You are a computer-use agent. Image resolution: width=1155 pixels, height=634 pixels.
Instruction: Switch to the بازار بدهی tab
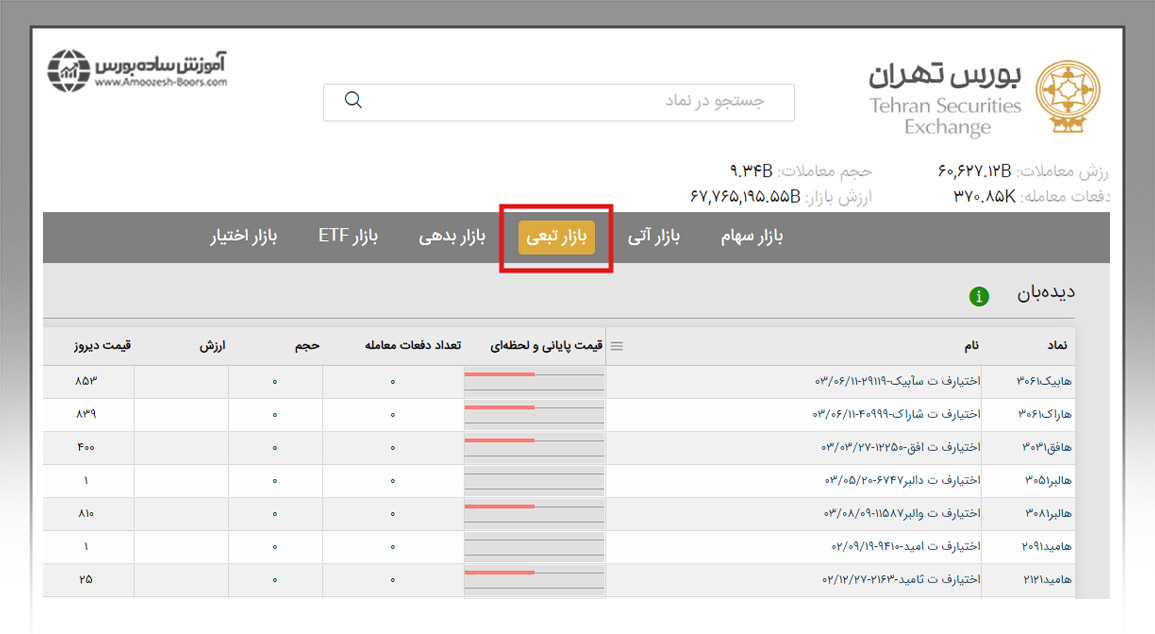click(451, 236)
